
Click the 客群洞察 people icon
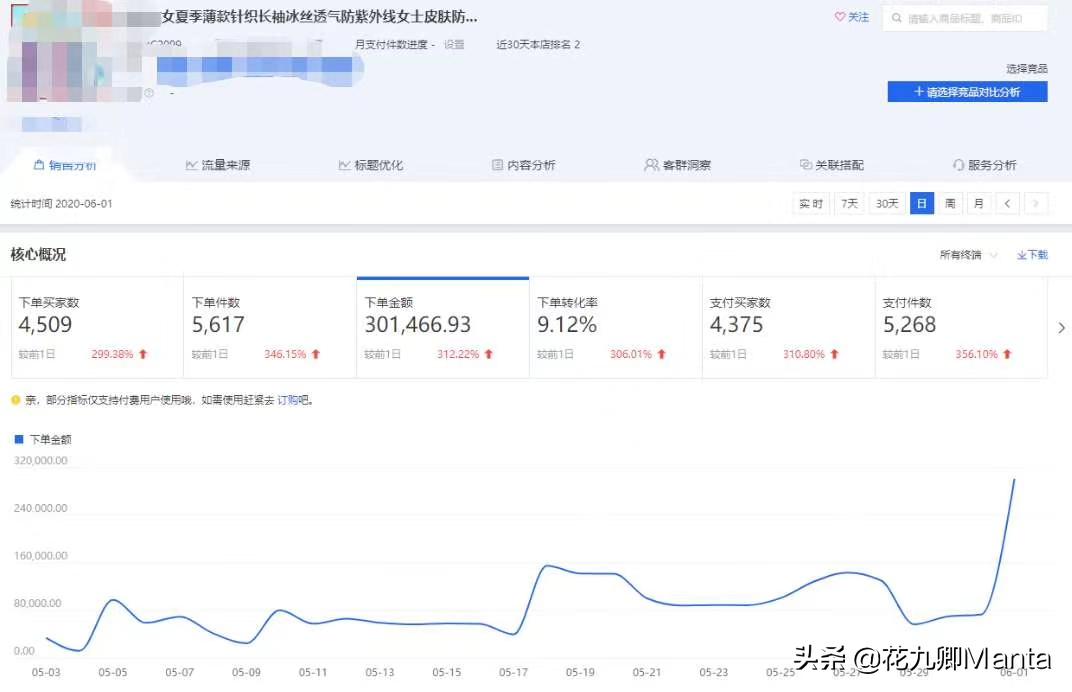point(651,163)
